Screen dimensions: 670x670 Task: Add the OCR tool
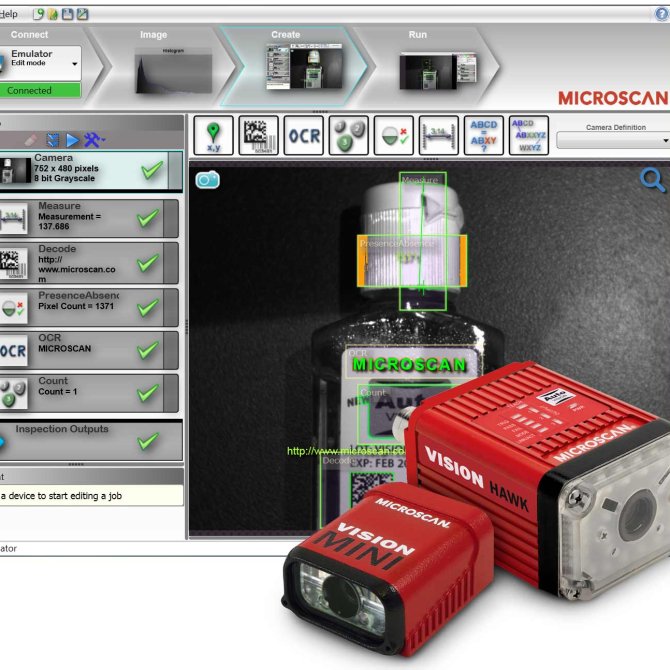tap(303, 135)
